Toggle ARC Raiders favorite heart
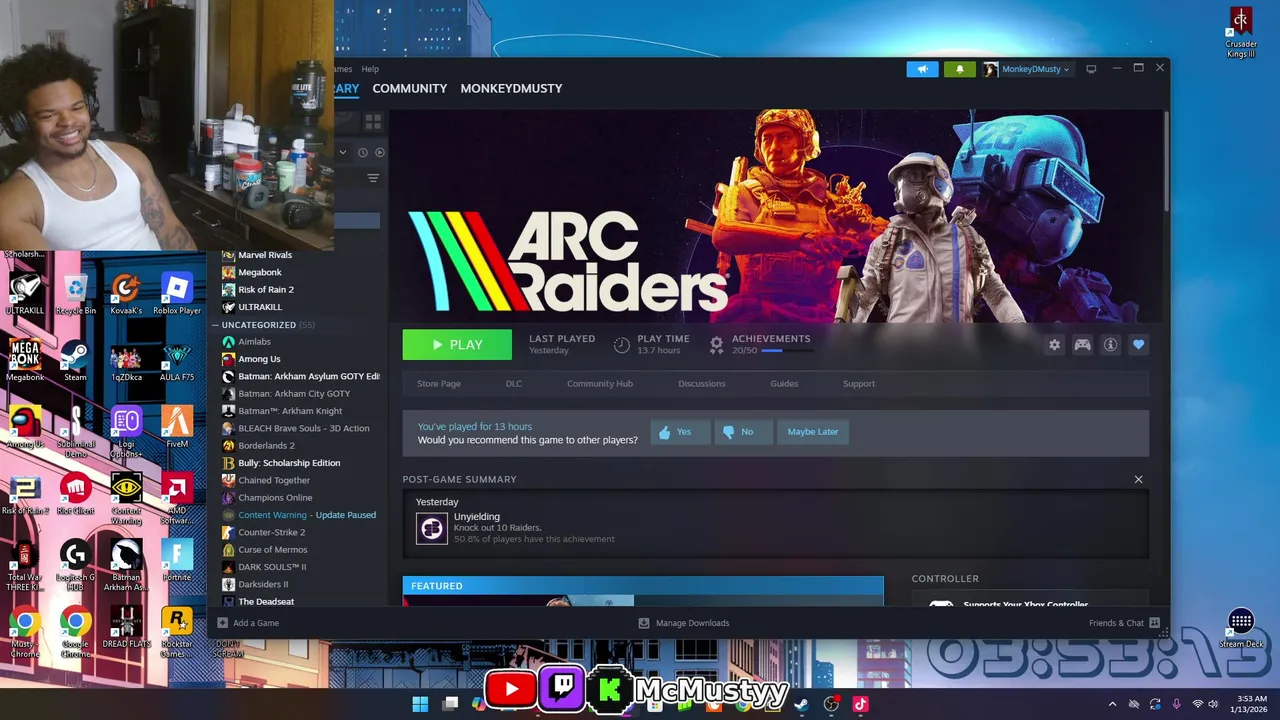 click(1138, 345)
